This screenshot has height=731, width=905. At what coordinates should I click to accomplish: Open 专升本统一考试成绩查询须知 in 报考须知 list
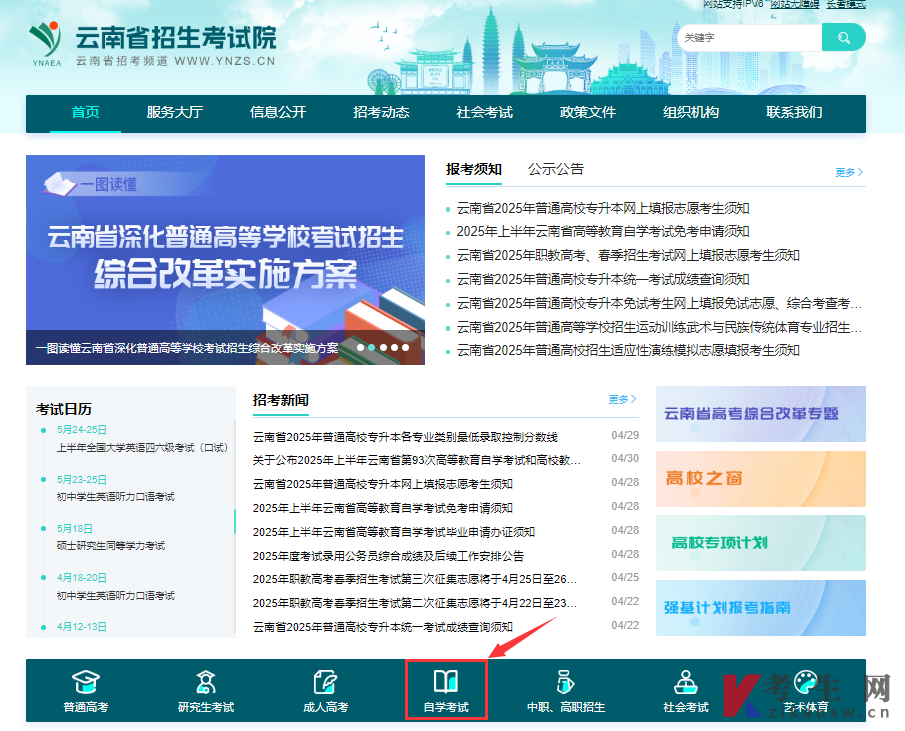tap(603, 279)
